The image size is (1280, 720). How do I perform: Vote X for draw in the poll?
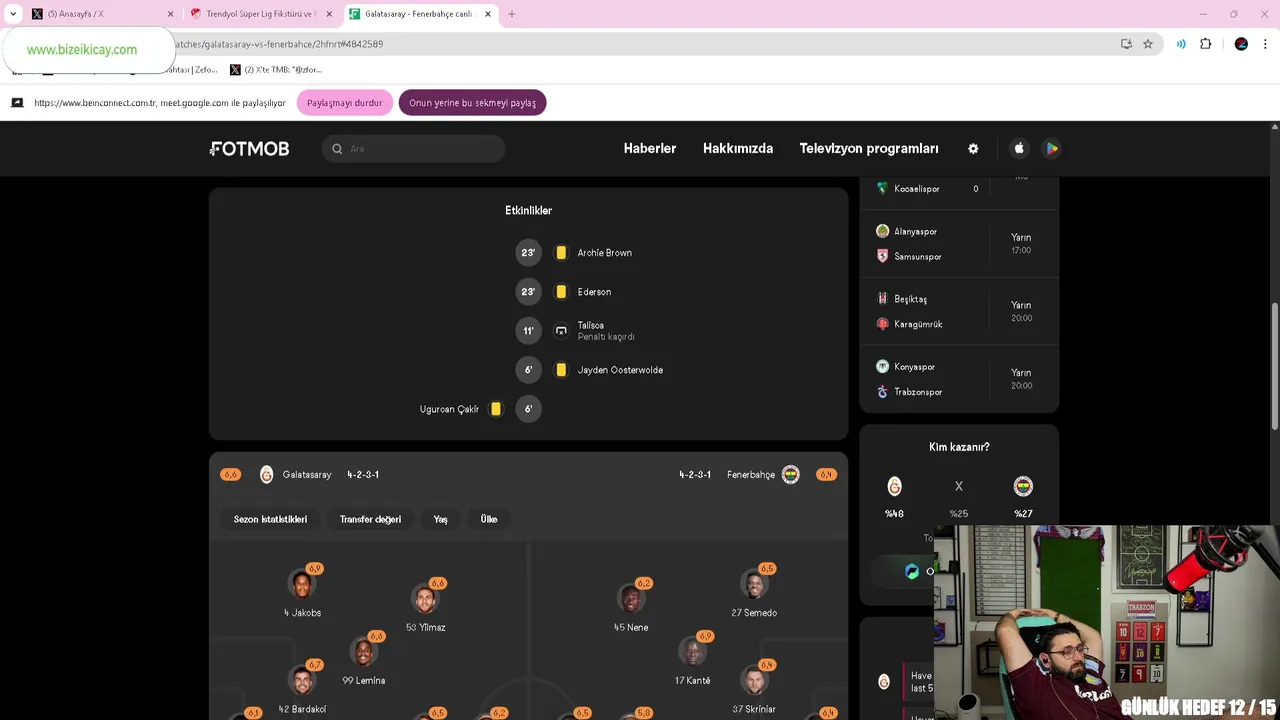point(958,487)
